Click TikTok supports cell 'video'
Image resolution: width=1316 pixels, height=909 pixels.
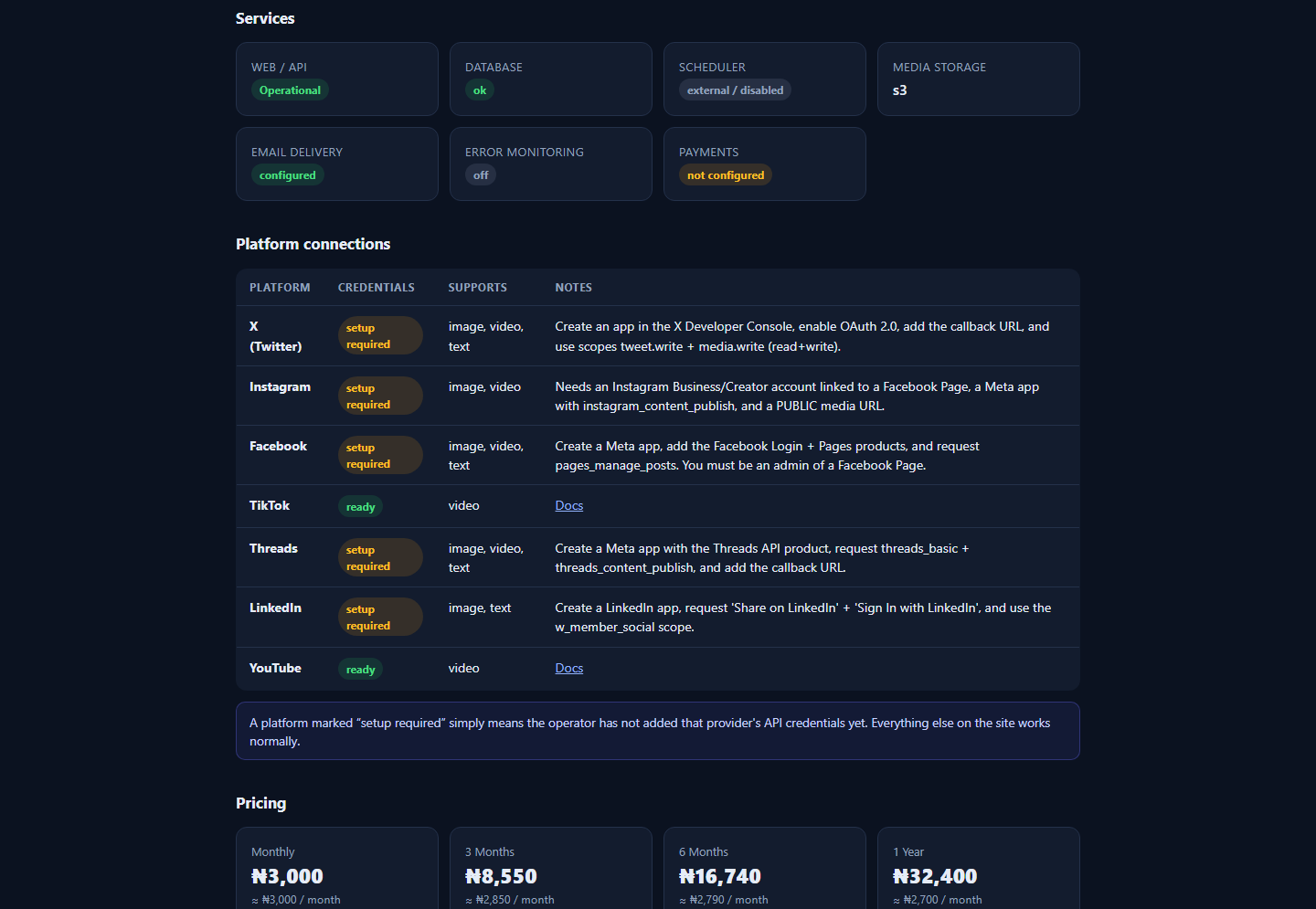(x=463, y=505)
